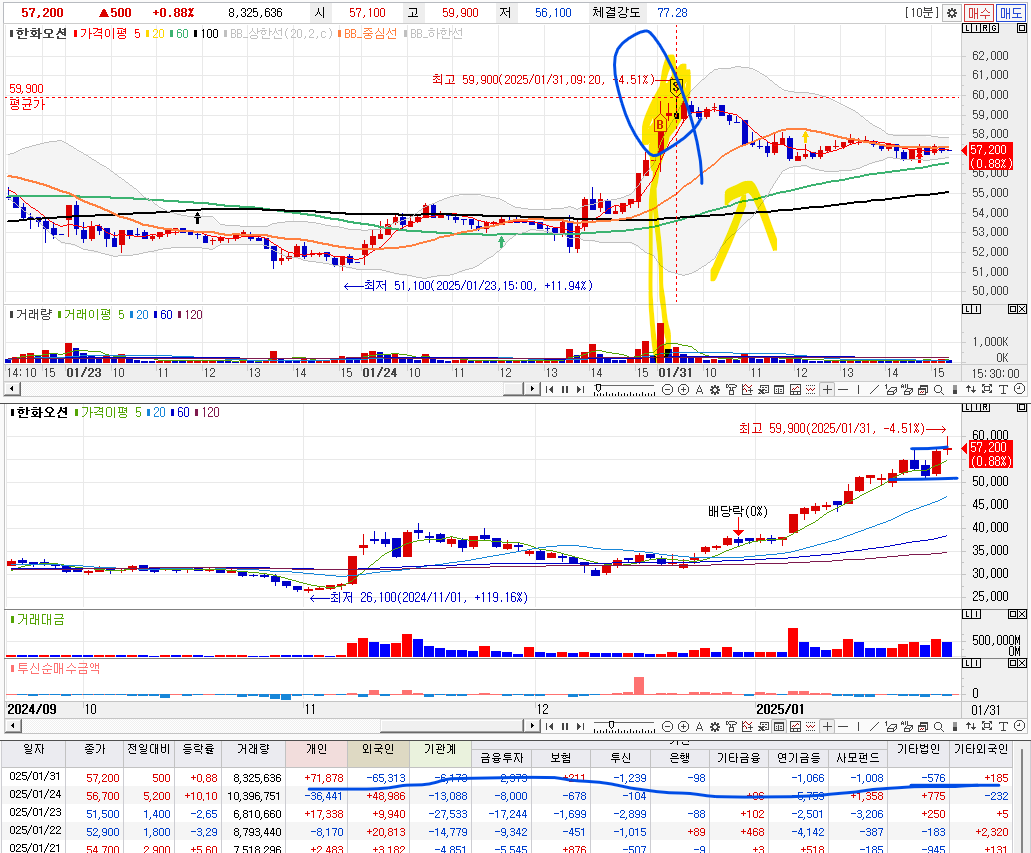1031x853 pixels.
Task: Select crosshair cursor tool in 10-minute chart toolbar
Action: tap(827, 389)
